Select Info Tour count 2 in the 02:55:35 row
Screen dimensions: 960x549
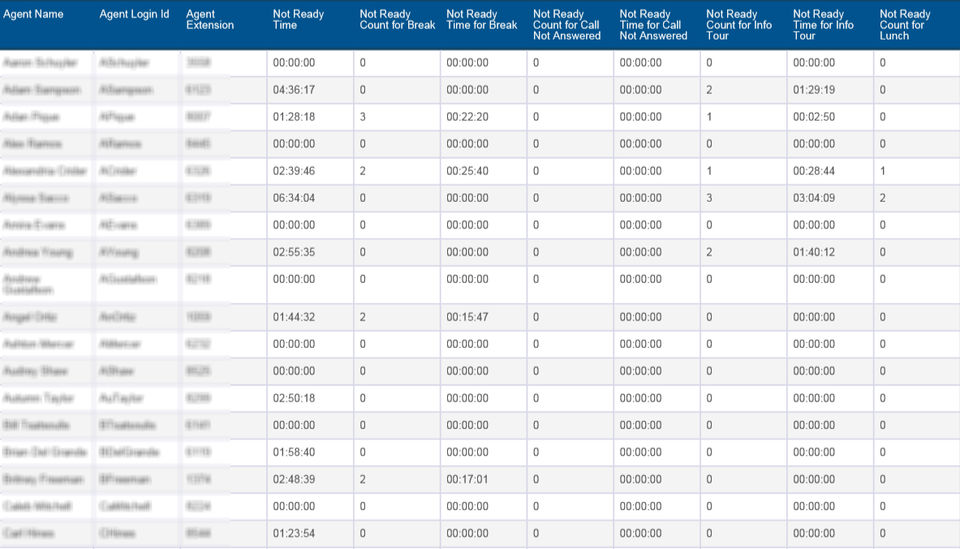point(709,252)
